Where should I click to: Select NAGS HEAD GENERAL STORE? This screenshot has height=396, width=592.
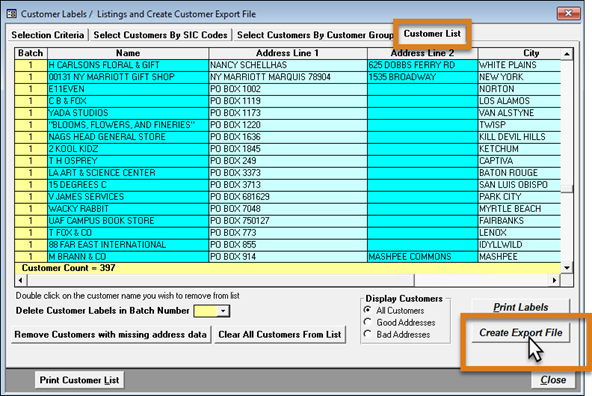click(128, 137)
